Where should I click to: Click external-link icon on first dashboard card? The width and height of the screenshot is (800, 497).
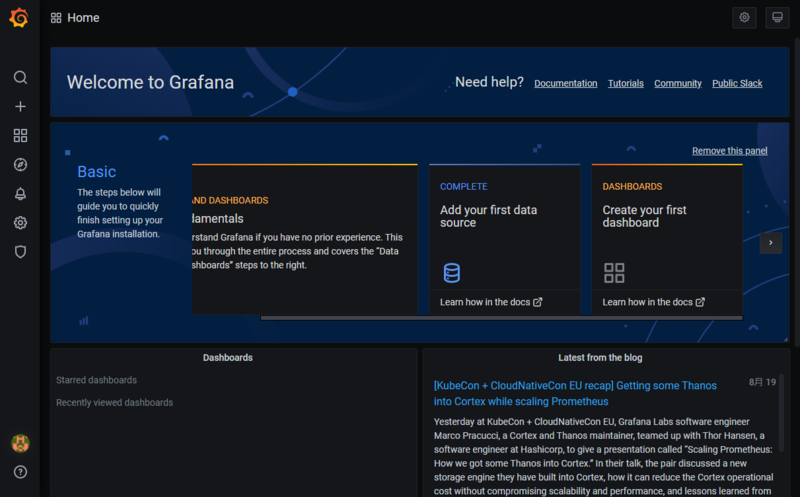(700, 302)
